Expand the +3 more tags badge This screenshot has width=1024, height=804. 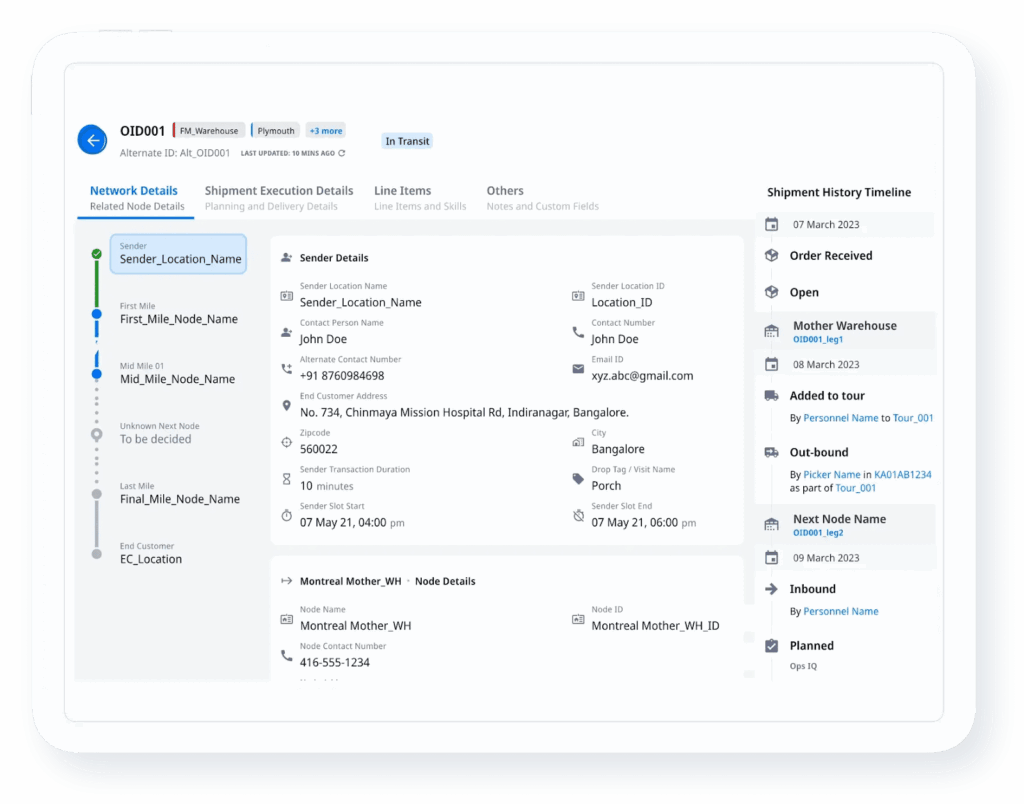[x=326, y=130]
